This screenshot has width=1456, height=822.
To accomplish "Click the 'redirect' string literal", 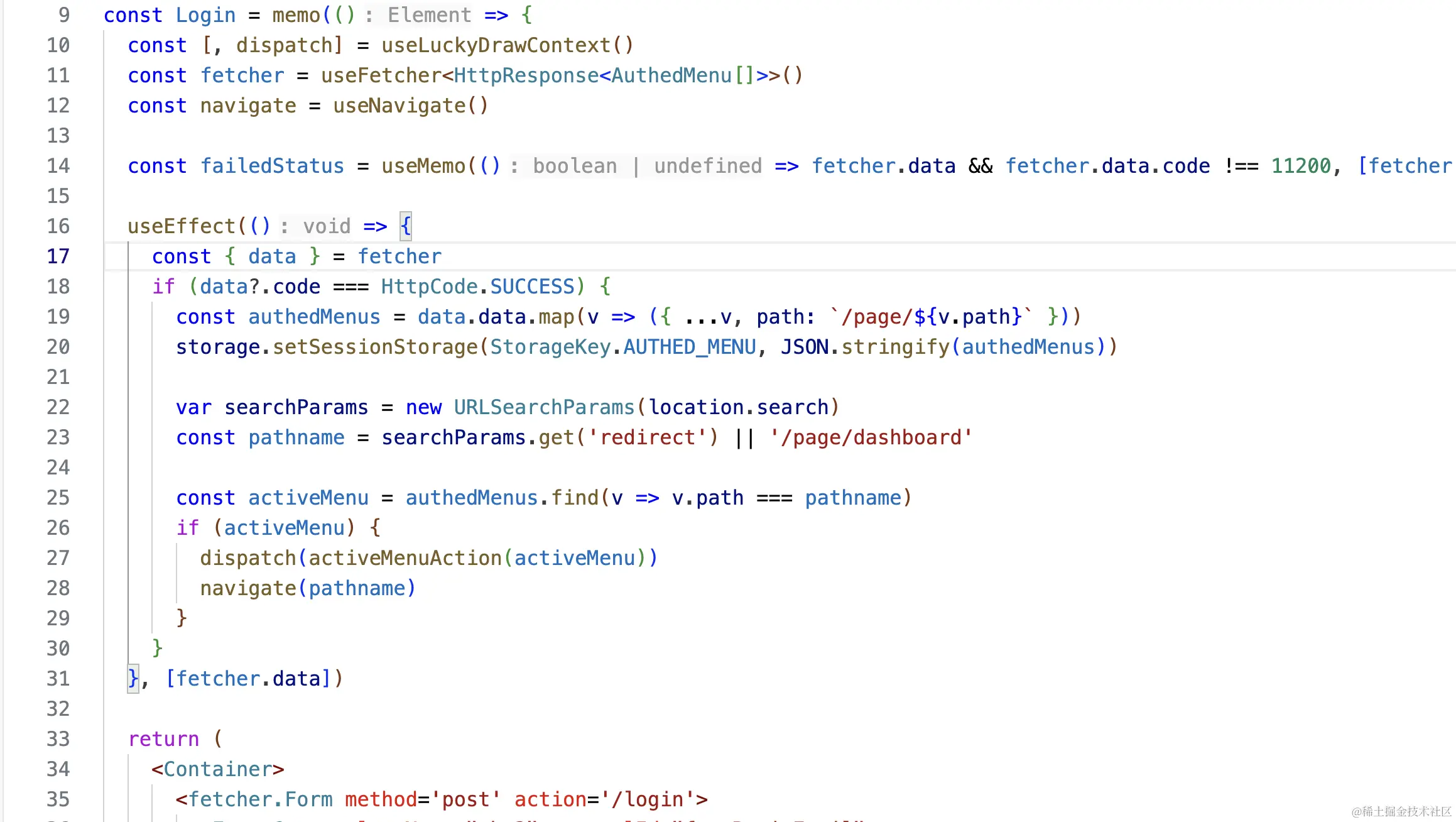I will coord(647,437).
